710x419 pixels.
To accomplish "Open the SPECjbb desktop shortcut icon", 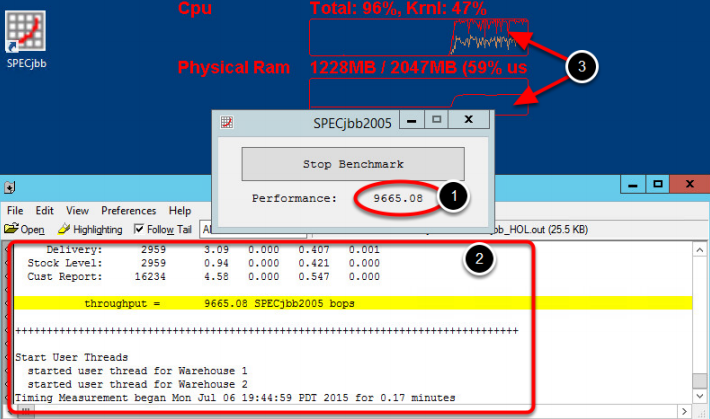I will pos(26,39).
